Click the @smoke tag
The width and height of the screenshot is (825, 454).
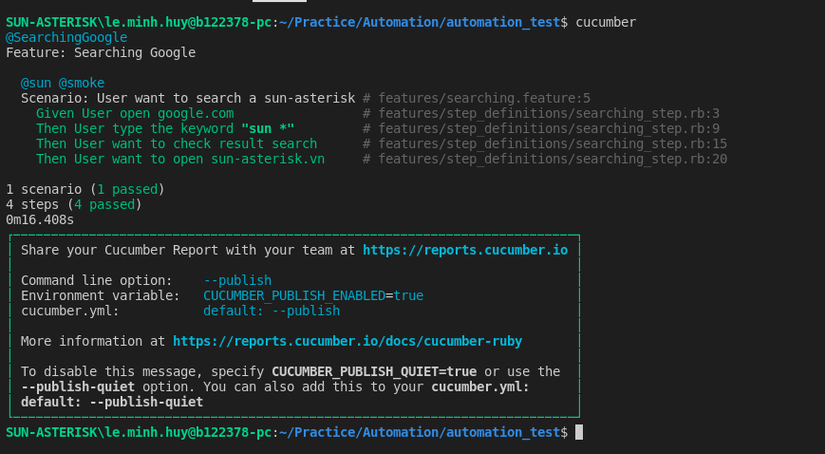coord(82,83)
